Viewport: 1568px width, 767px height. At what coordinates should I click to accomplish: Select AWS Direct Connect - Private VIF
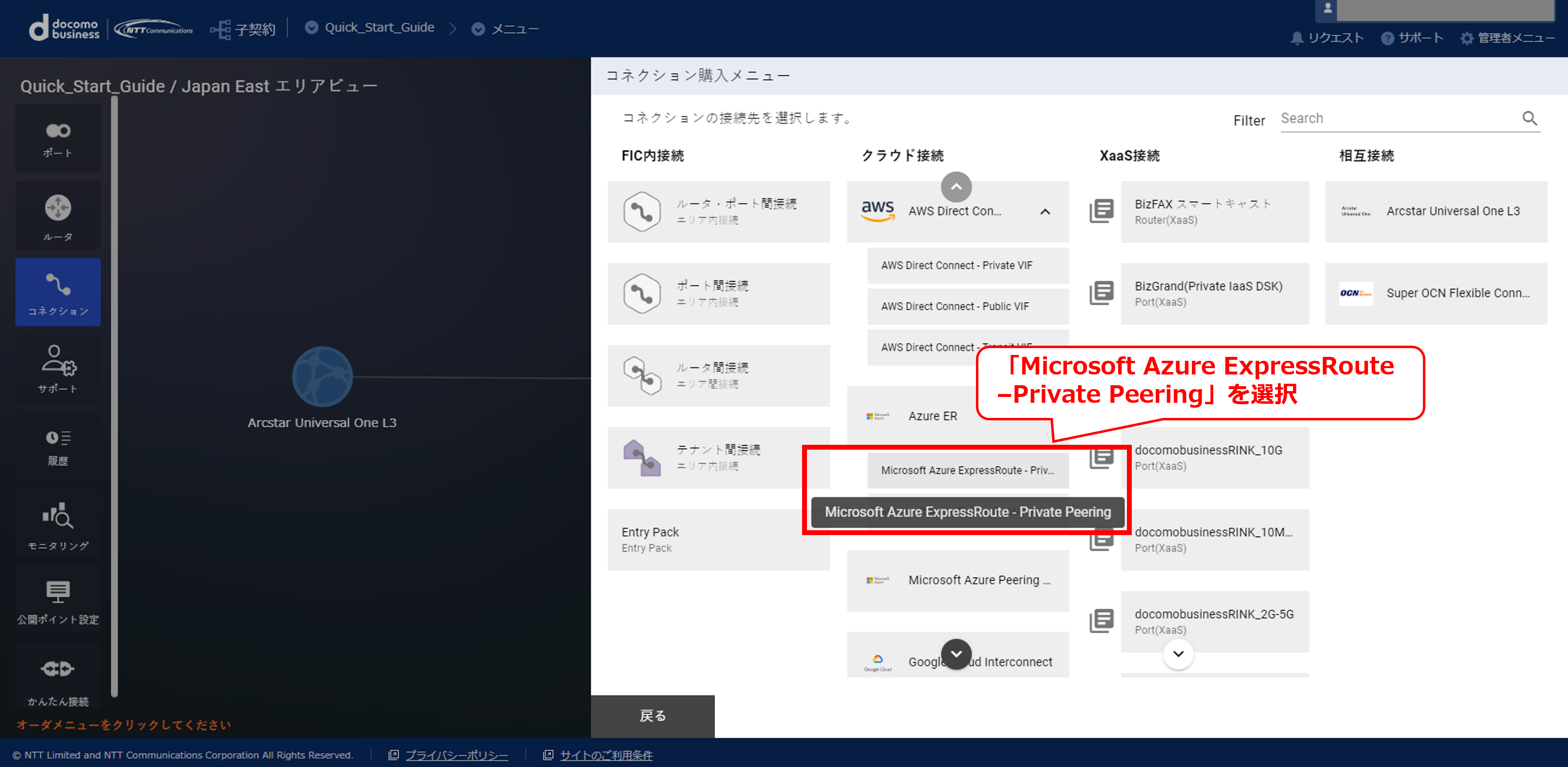(968, 265)
